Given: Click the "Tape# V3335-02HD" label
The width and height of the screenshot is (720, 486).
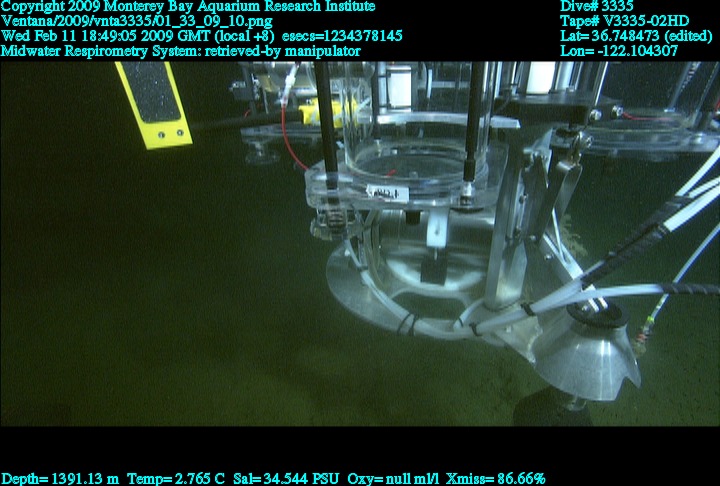Looking at the screenshot, I should pyautogui.click(x=624, y=21).
